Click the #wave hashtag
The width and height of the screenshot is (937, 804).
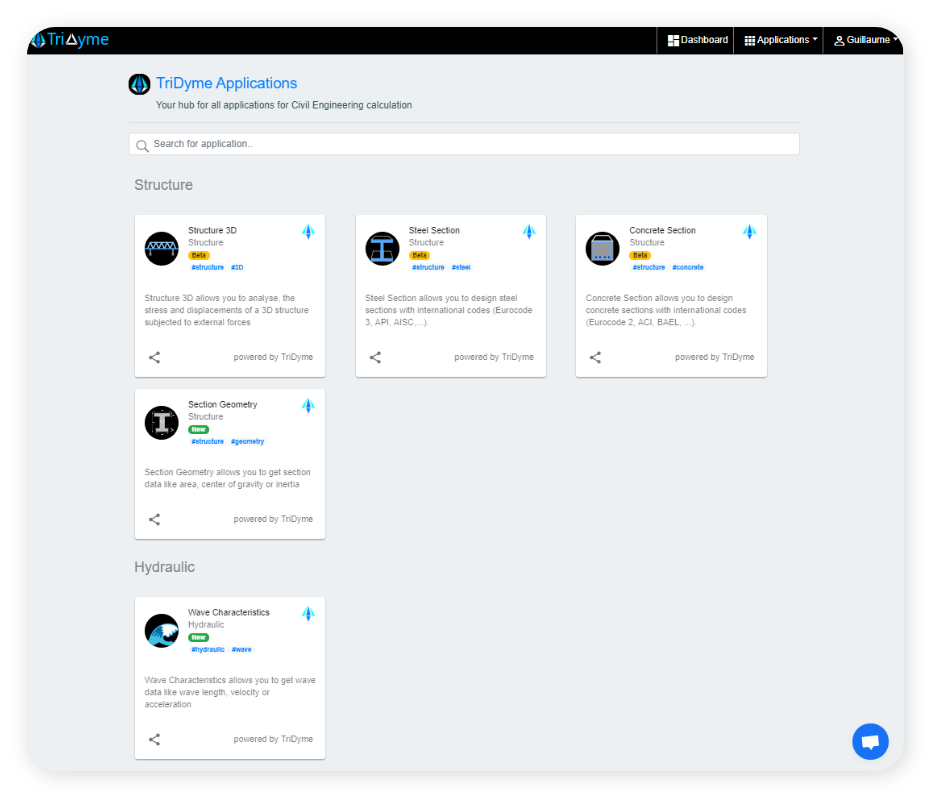coord(241,649)
